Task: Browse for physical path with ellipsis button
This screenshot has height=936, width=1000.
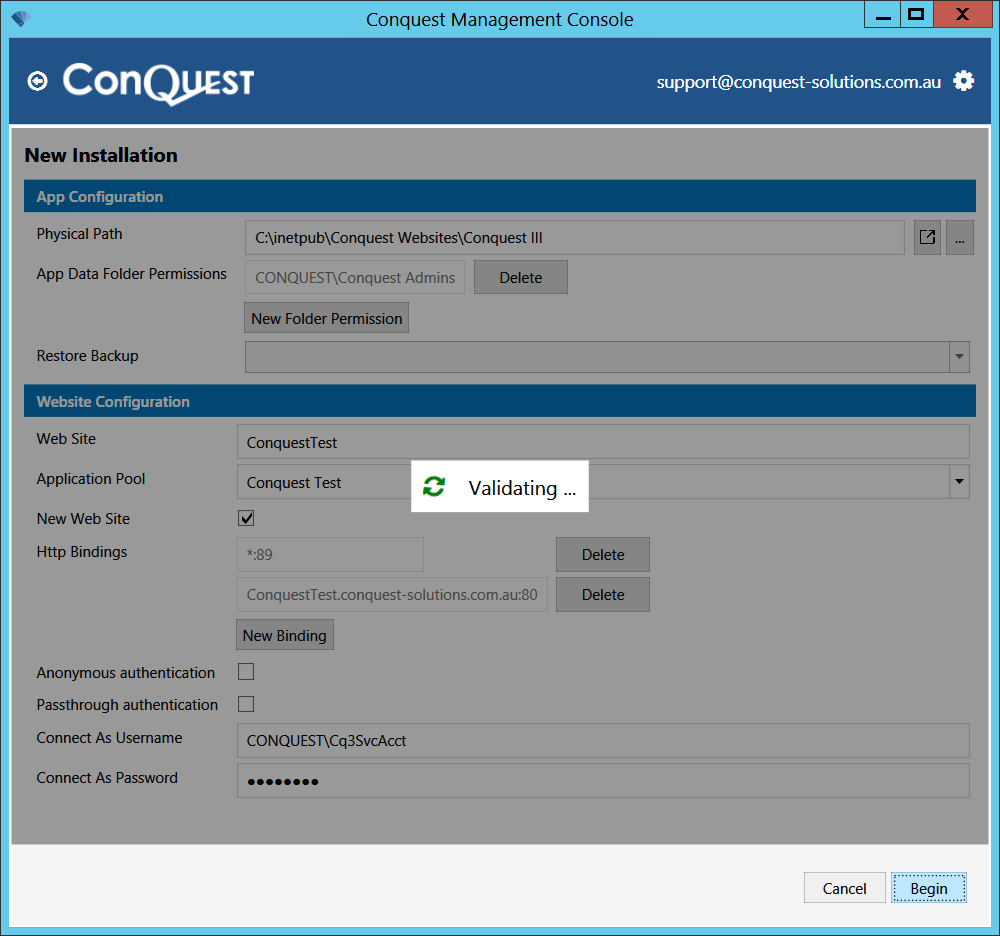Action: [959, 238]
